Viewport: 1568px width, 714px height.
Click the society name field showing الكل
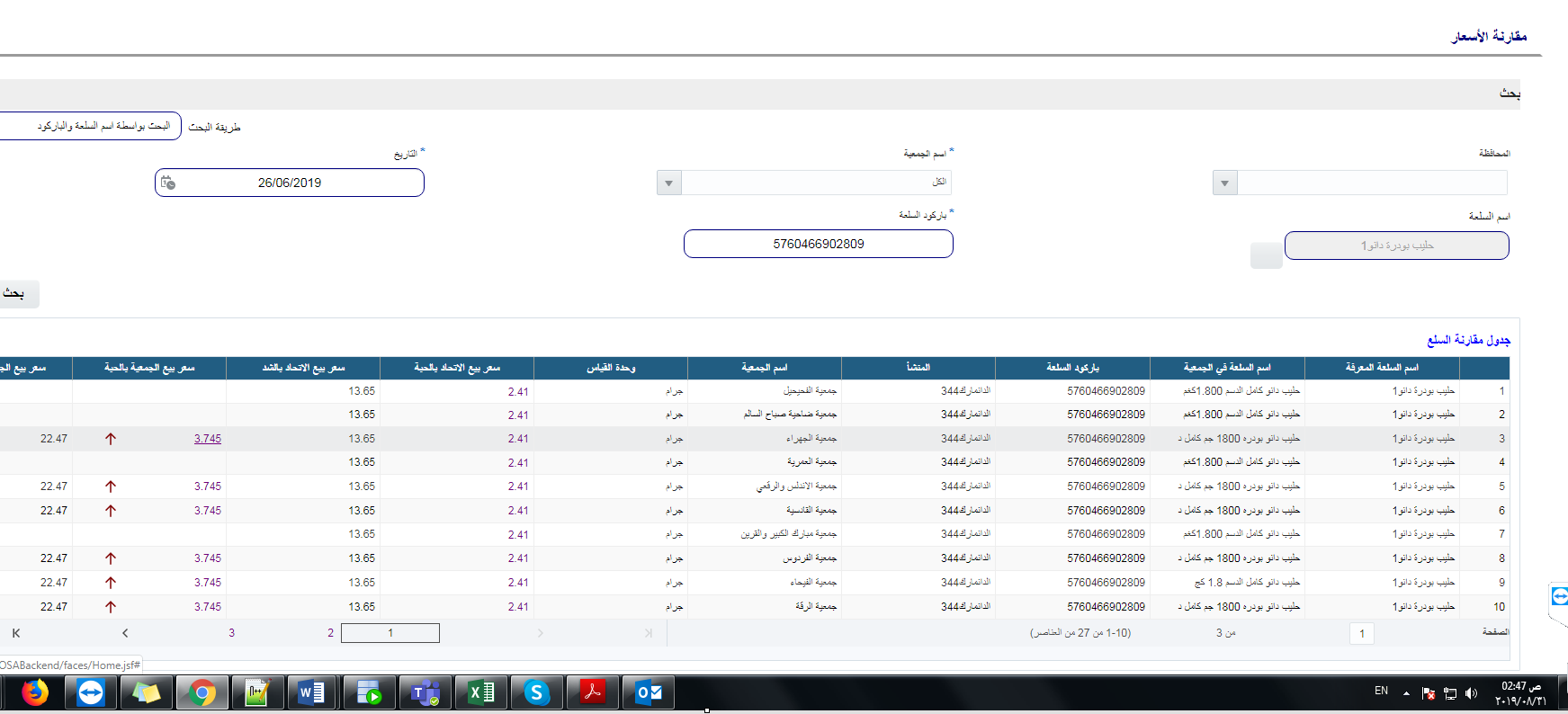[x=817, y=183]
